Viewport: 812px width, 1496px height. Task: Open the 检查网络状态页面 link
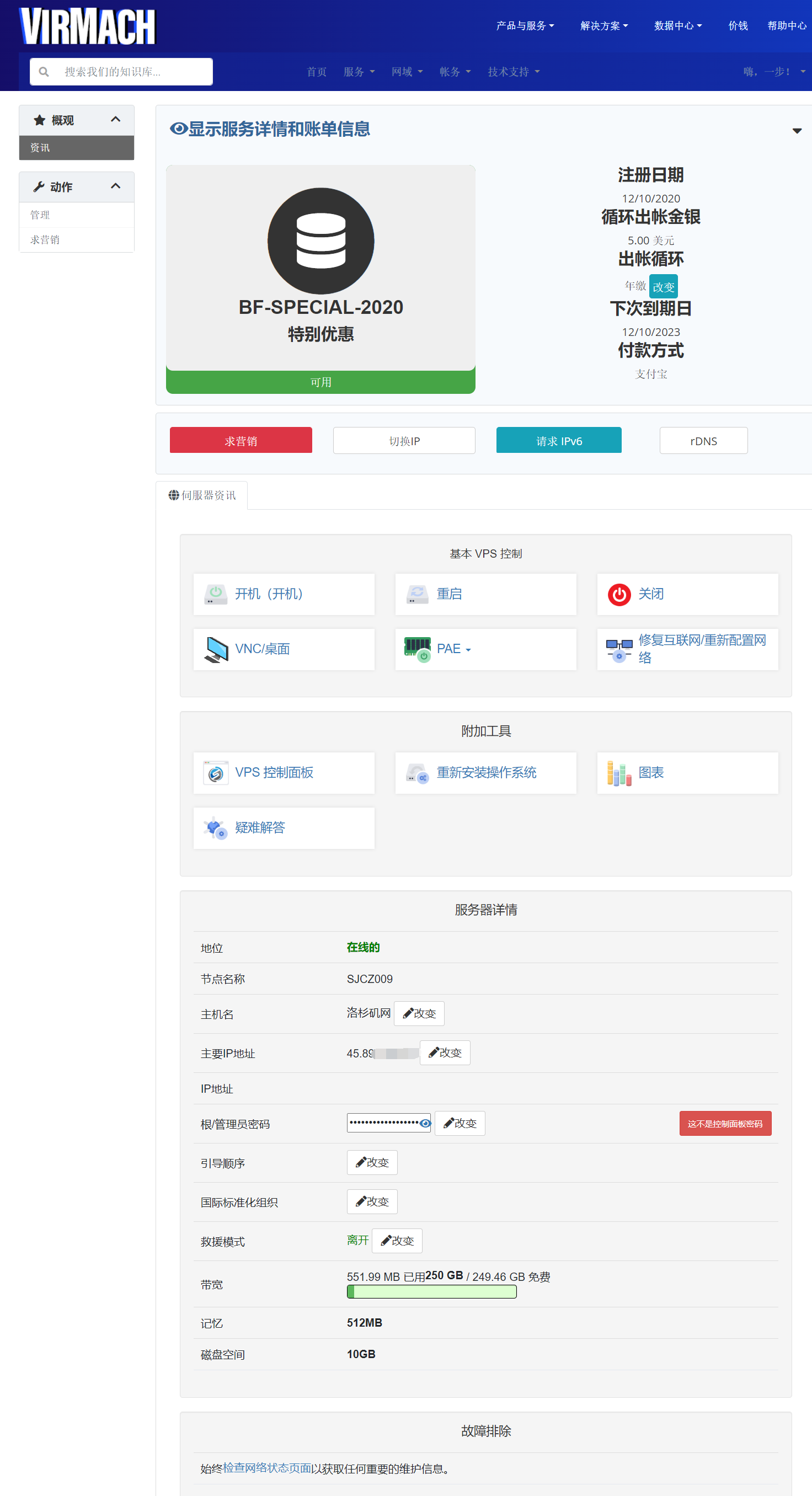pyautogui.click(x=267, y=1467)
